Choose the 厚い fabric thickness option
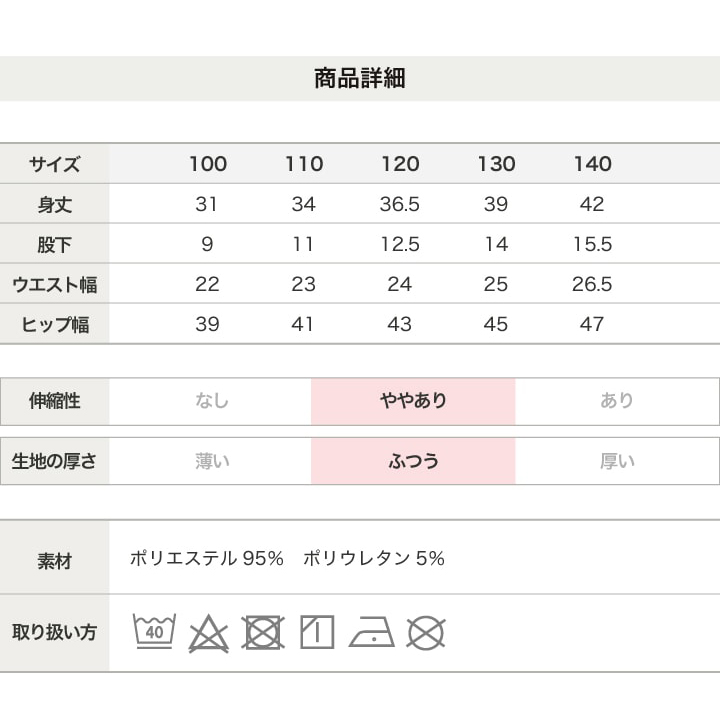Viewport: 720px width, 720px height. point(617,461)
